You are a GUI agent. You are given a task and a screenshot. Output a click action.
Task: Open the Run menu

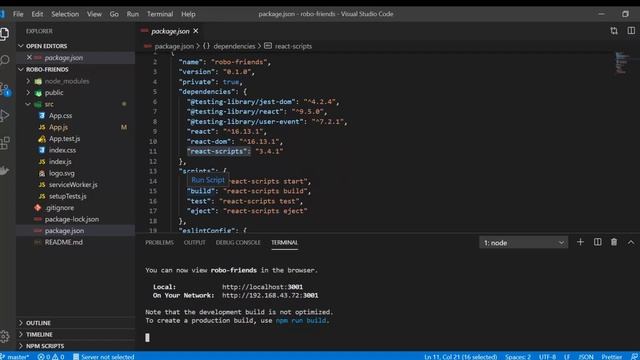click(132, 14)
